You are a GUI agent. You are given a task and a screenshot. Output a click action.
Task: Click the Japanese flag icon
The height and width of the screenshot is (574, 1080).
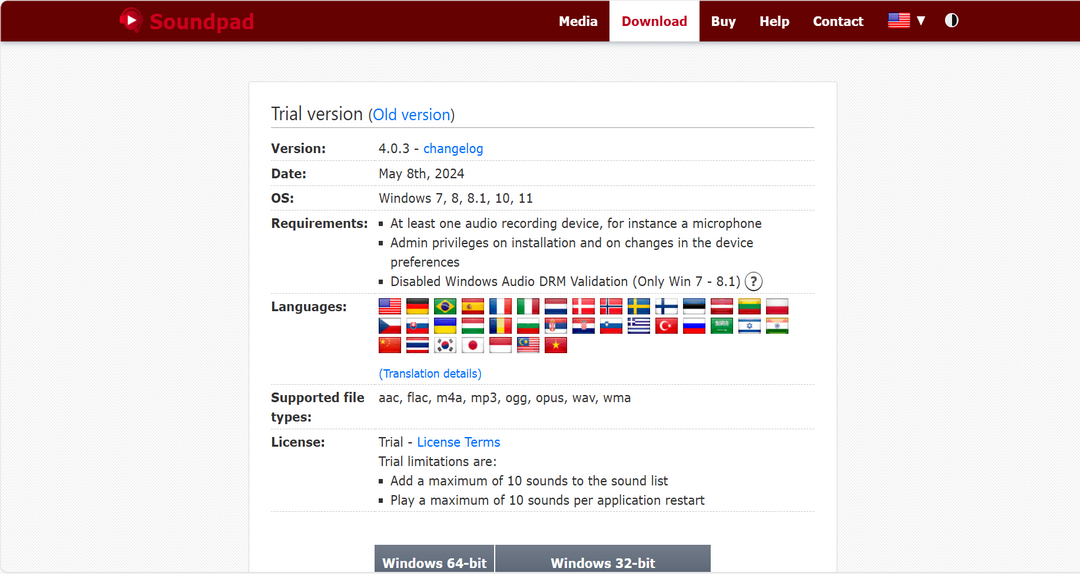[x=473, y=345]
